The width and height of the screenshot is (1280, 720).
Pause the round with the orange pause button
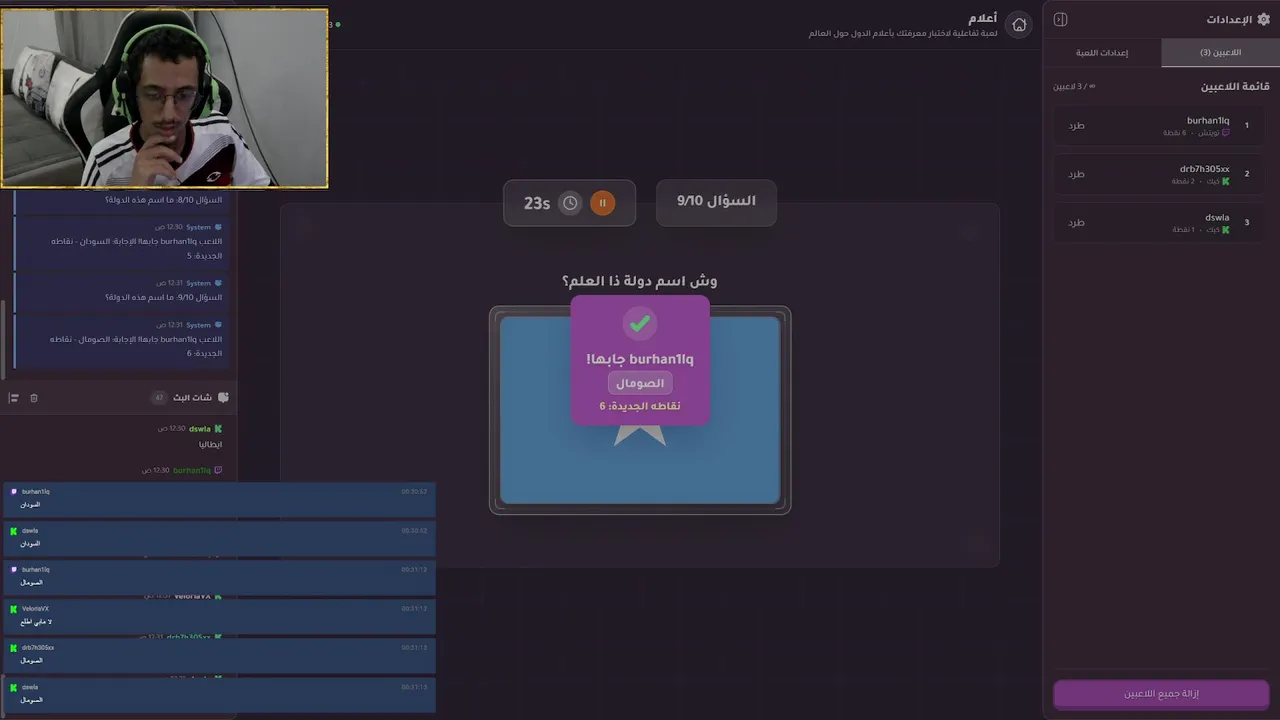click(602, 203)
